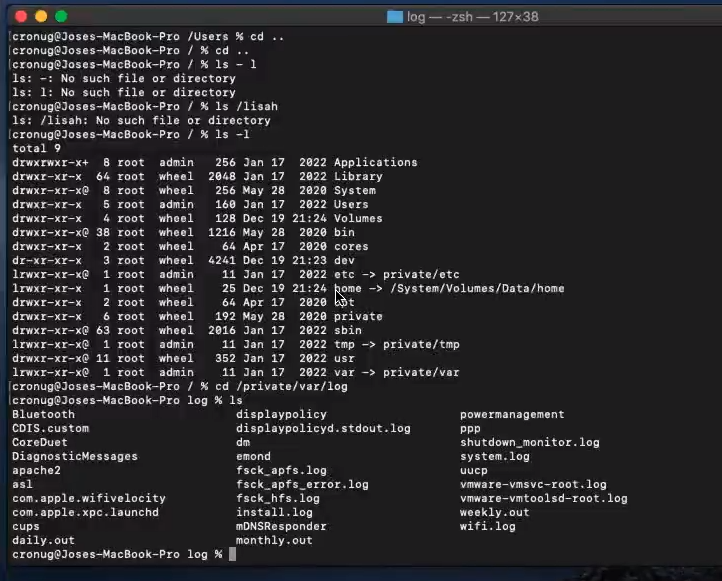This screenshot has width=722, height=581.
Task: Click the 'displaypolicyd.stdout.log' file name
Action: coord(323,429)
